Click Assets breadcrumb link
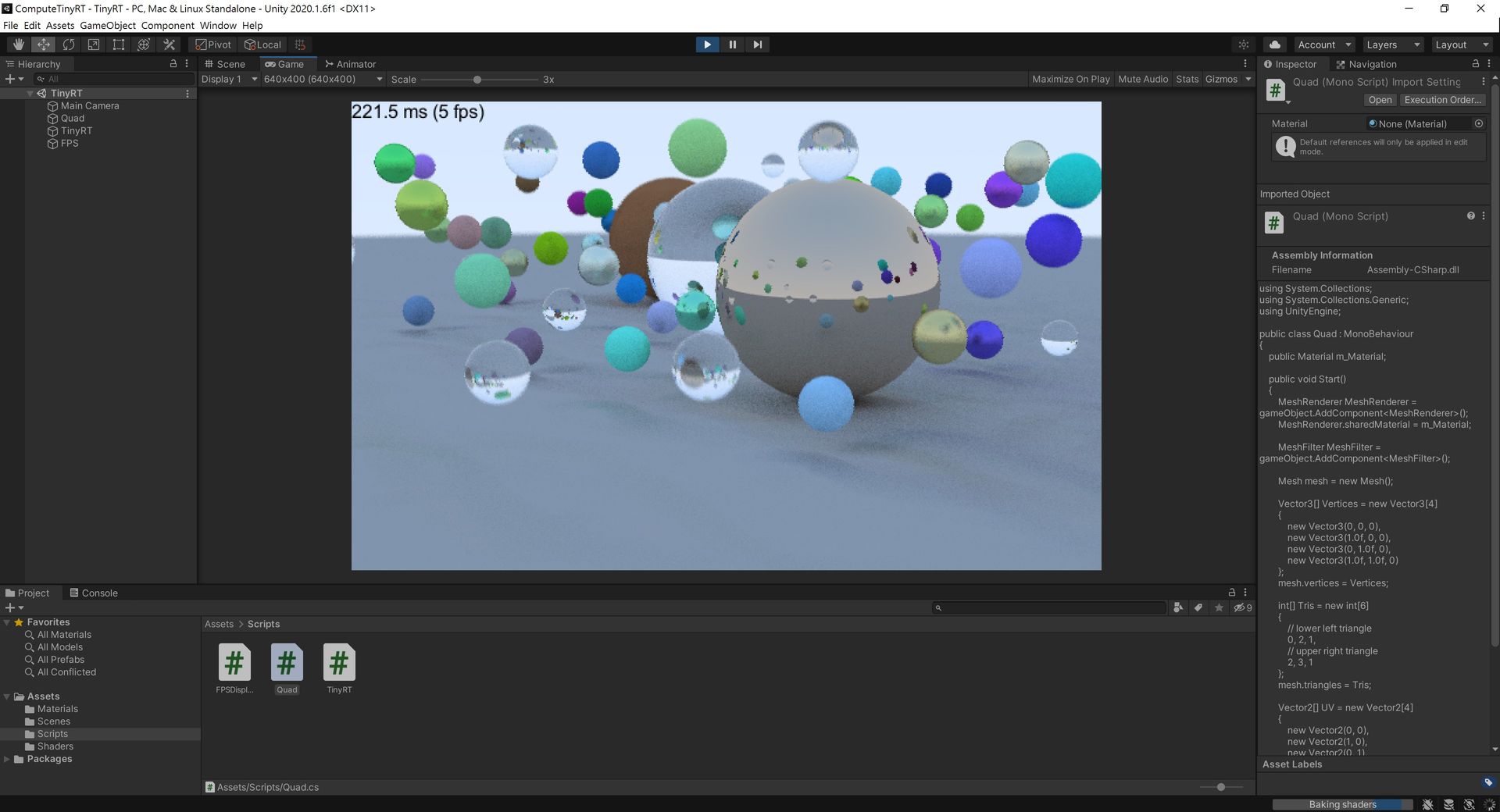The image size is (1500, 812). [x=219, y=624]
